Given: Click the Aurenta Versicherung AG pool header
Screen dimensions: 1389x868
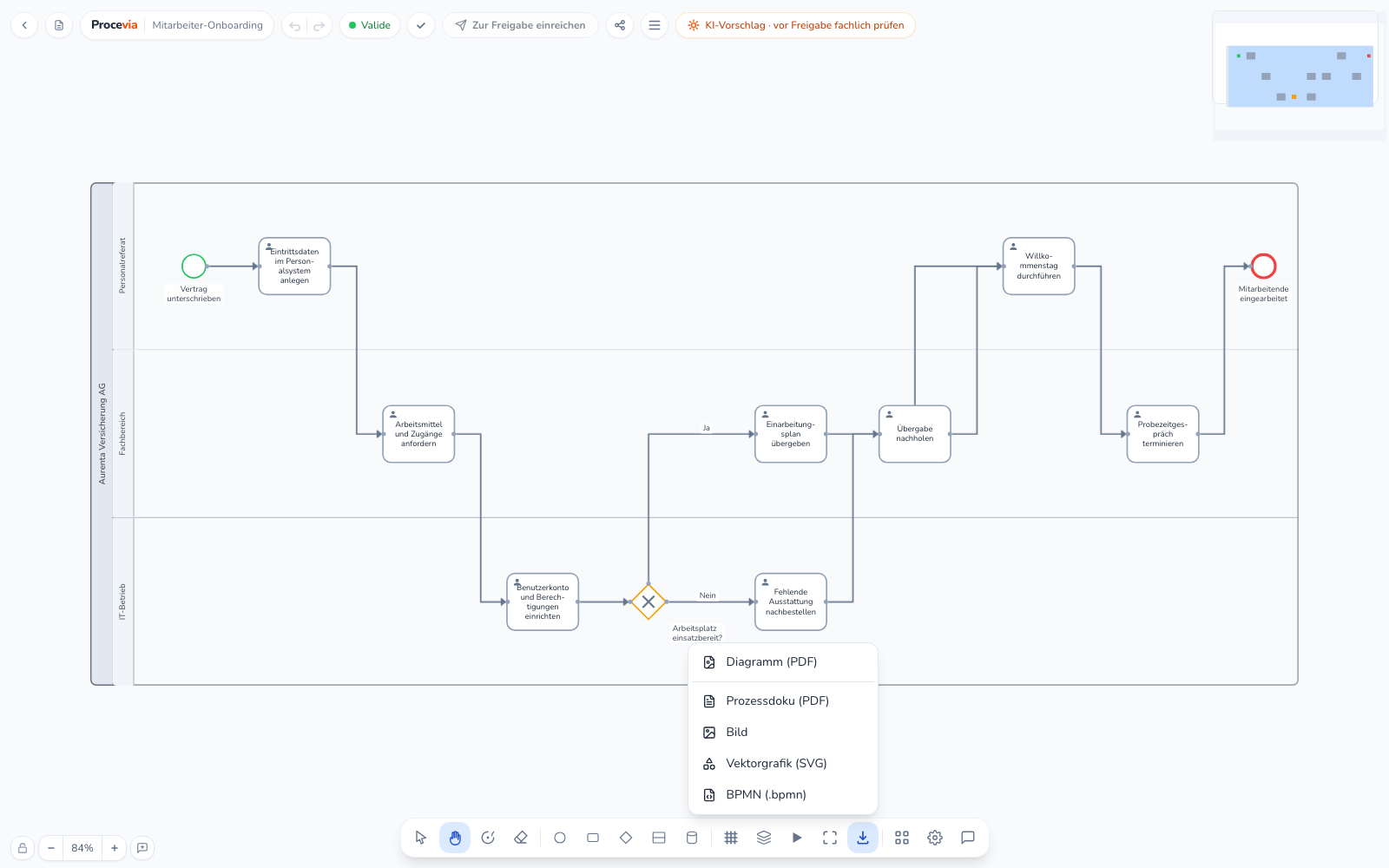Looking at the screenshot, I should click(x=102, y=434).
